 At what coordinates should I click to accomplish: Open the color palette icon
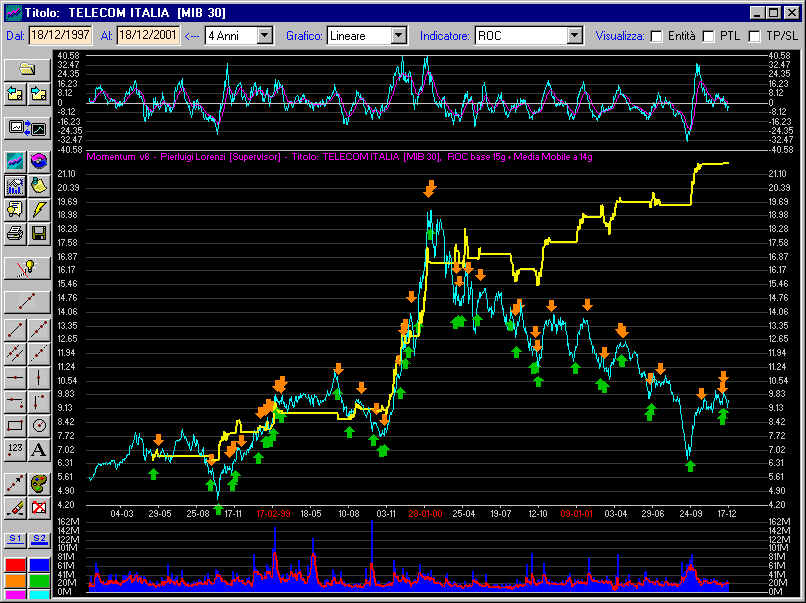(x=39, y=484)
